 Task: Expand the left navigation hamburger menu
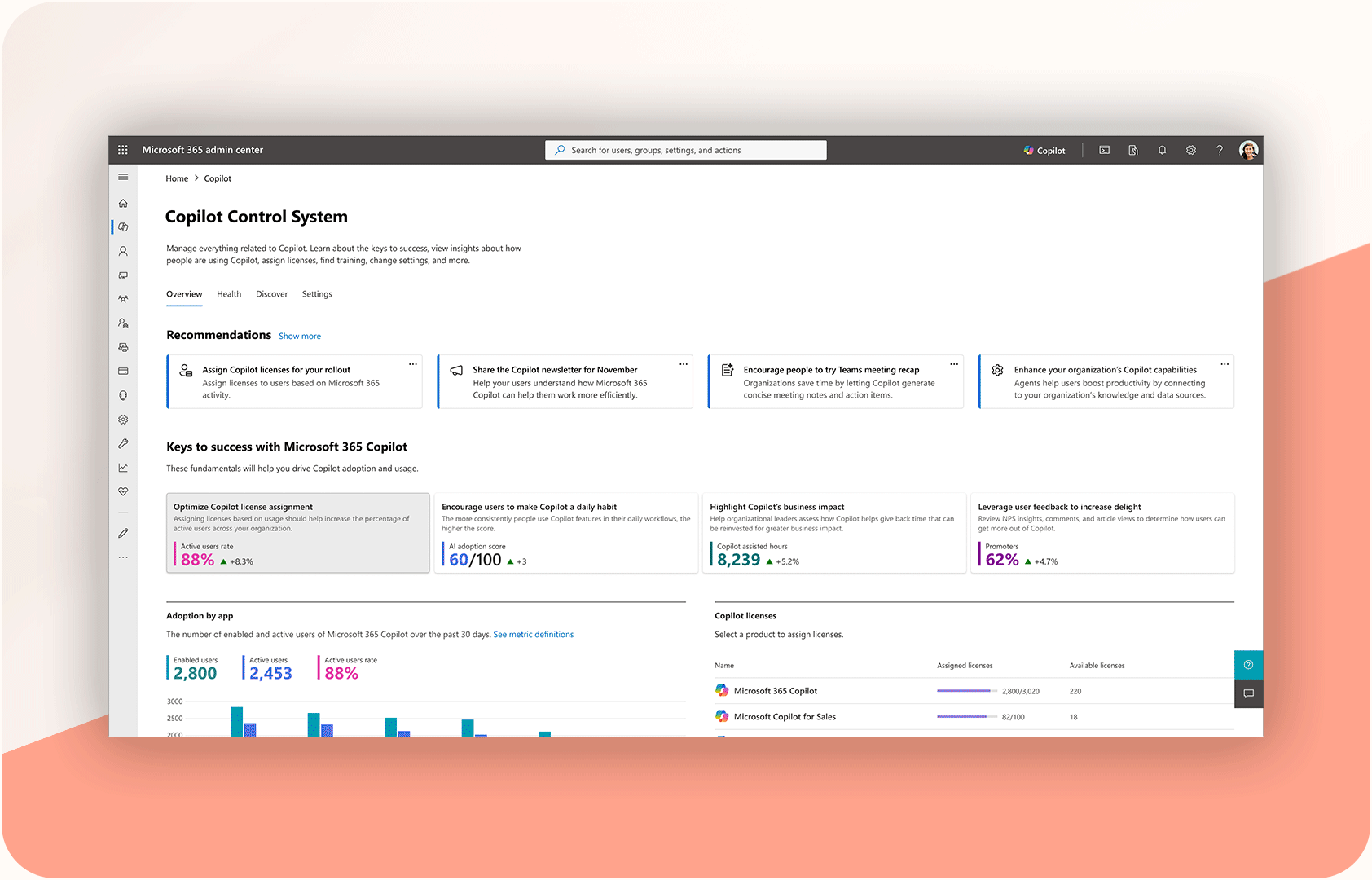pyautogui.click(x=123, y=177)
